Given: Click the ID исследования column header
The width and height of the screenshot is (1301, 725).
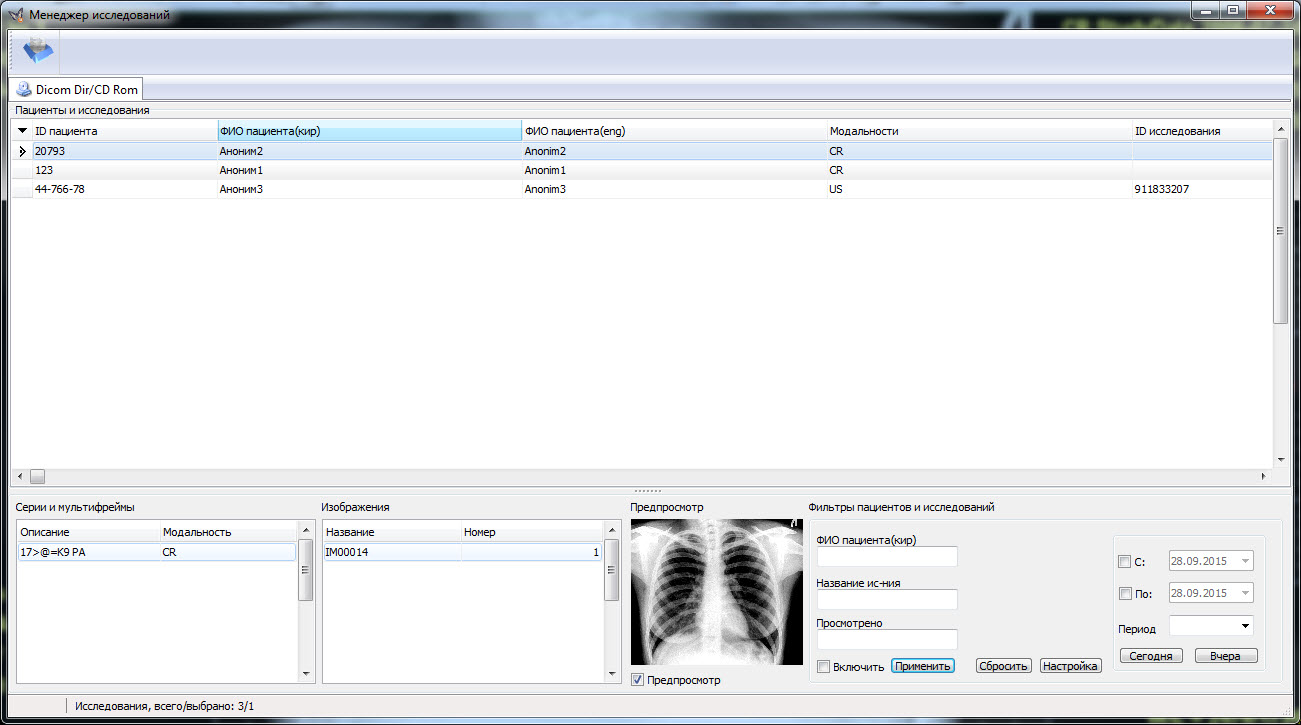Looking at the screenshot, I should [x=1201, y=131].
